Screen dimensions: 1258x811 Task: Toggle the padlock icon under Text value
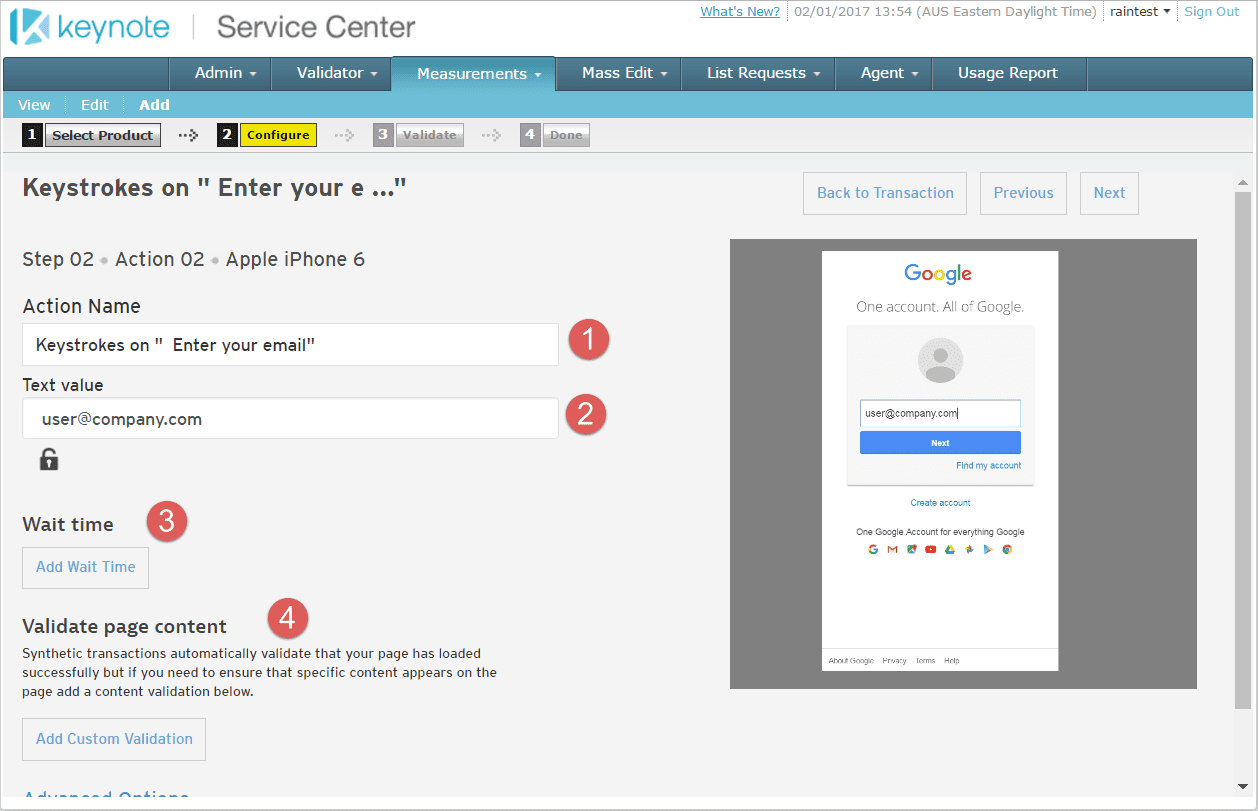point(49,459)
